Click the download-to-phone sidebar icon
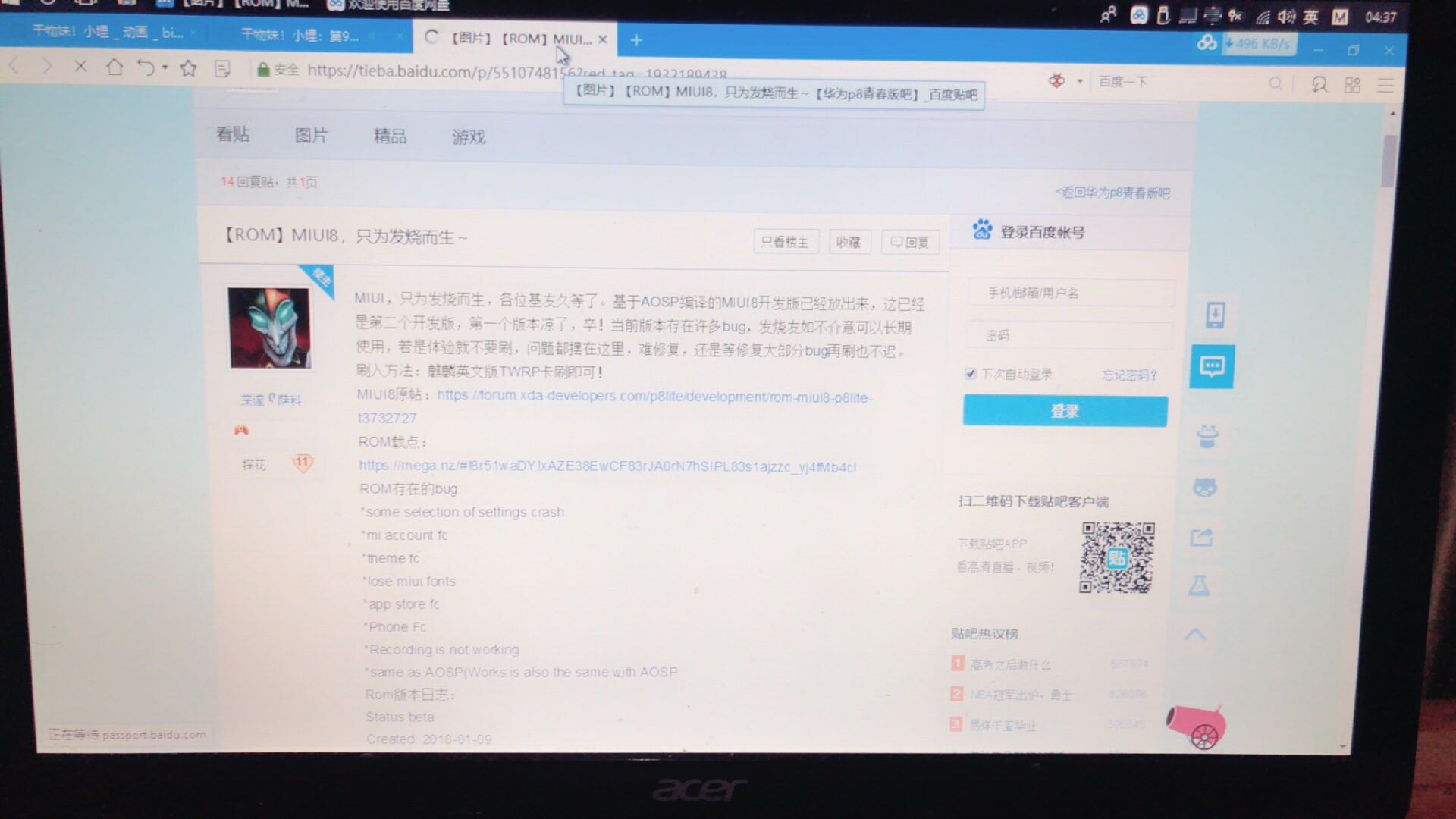This screenshot has height=819, width=1456. click(1215, 314)
